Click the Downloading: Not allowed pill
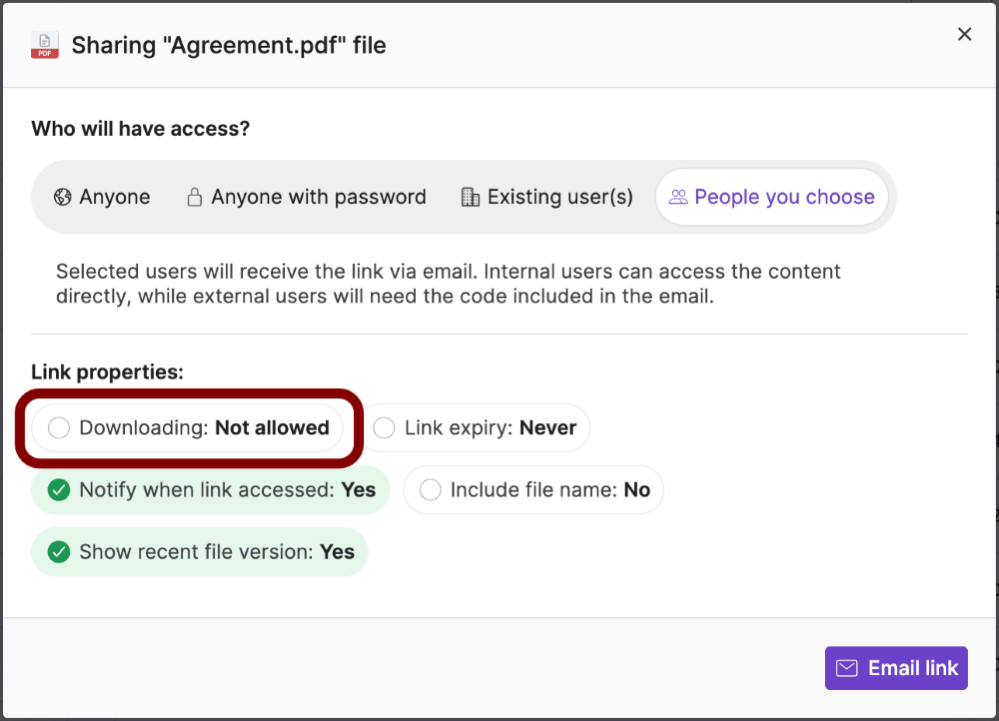Image resolution: width=999 pixels, height=721 pixels. coord(188,427)
